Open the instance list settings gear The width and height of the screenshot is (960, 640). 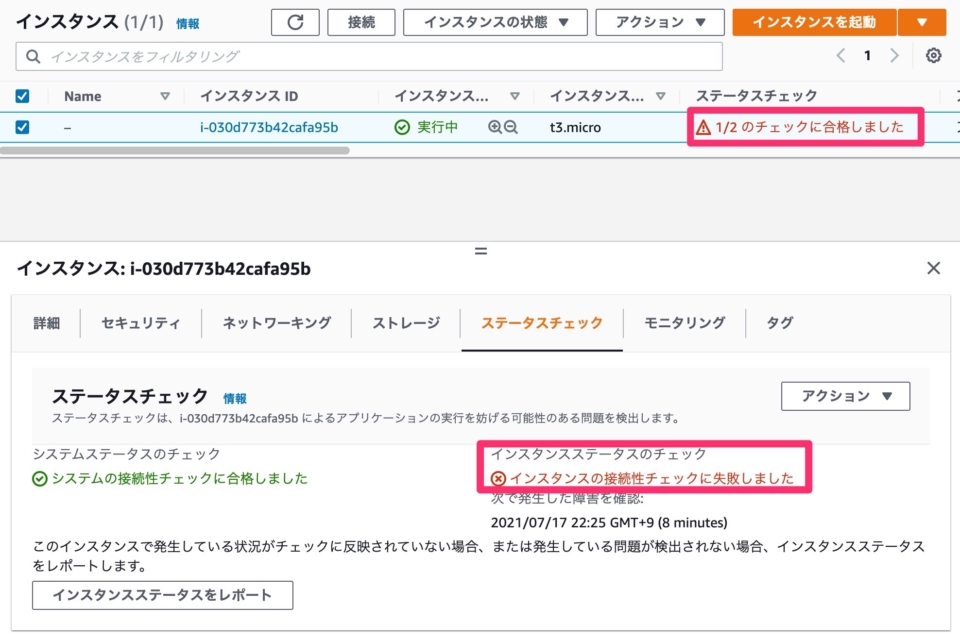point(933,56)
